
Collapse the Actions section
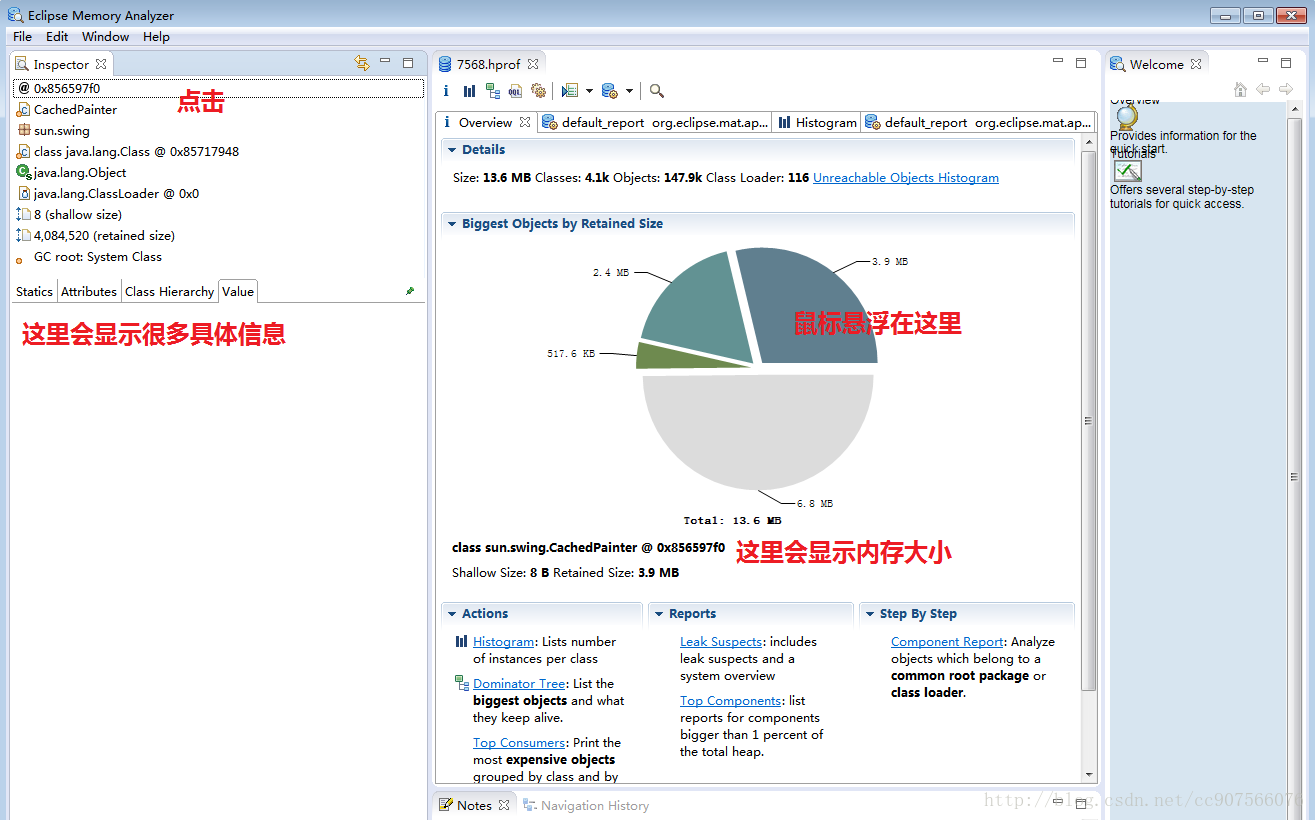[x=452, y=614]
